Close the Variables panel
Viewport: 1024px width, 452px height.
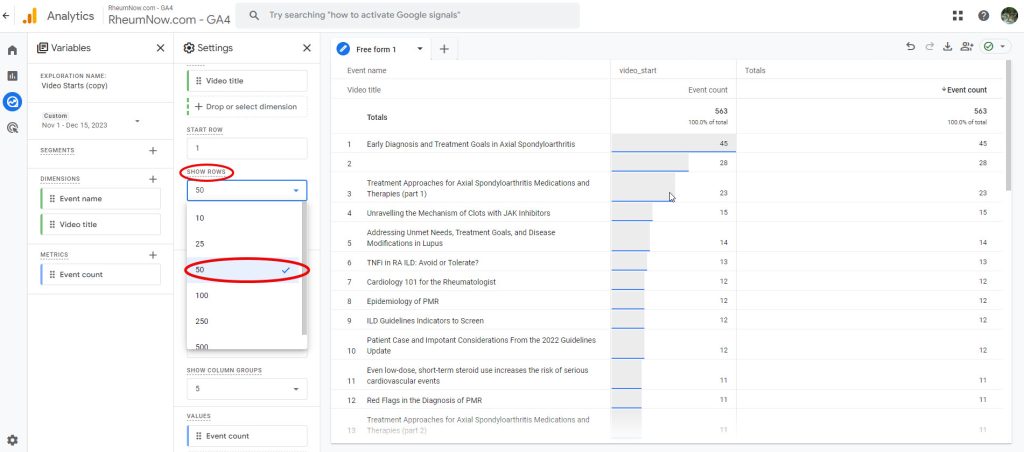161,48
